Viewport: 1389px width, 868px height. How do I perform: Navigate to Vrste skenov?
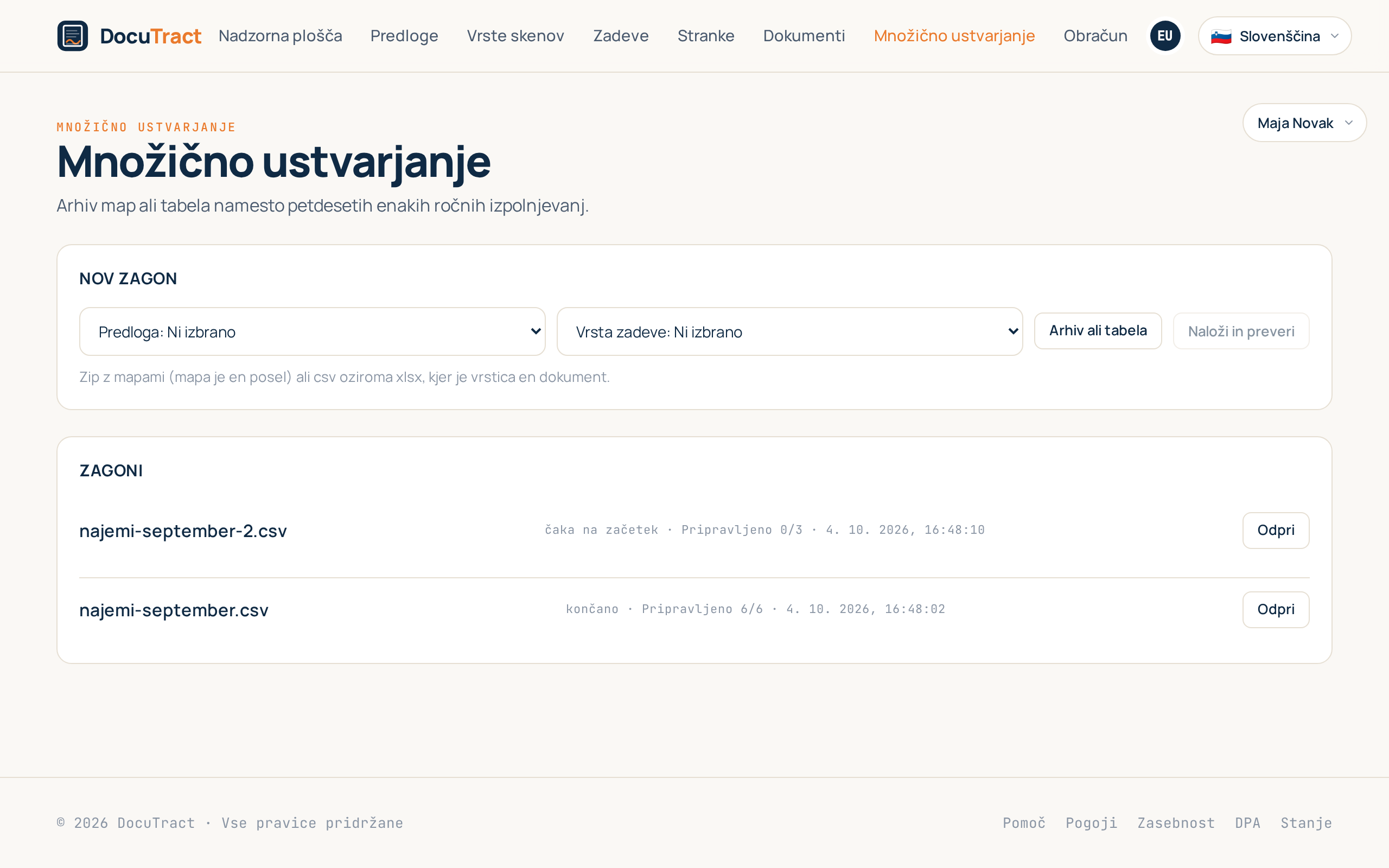click(515, 36)
